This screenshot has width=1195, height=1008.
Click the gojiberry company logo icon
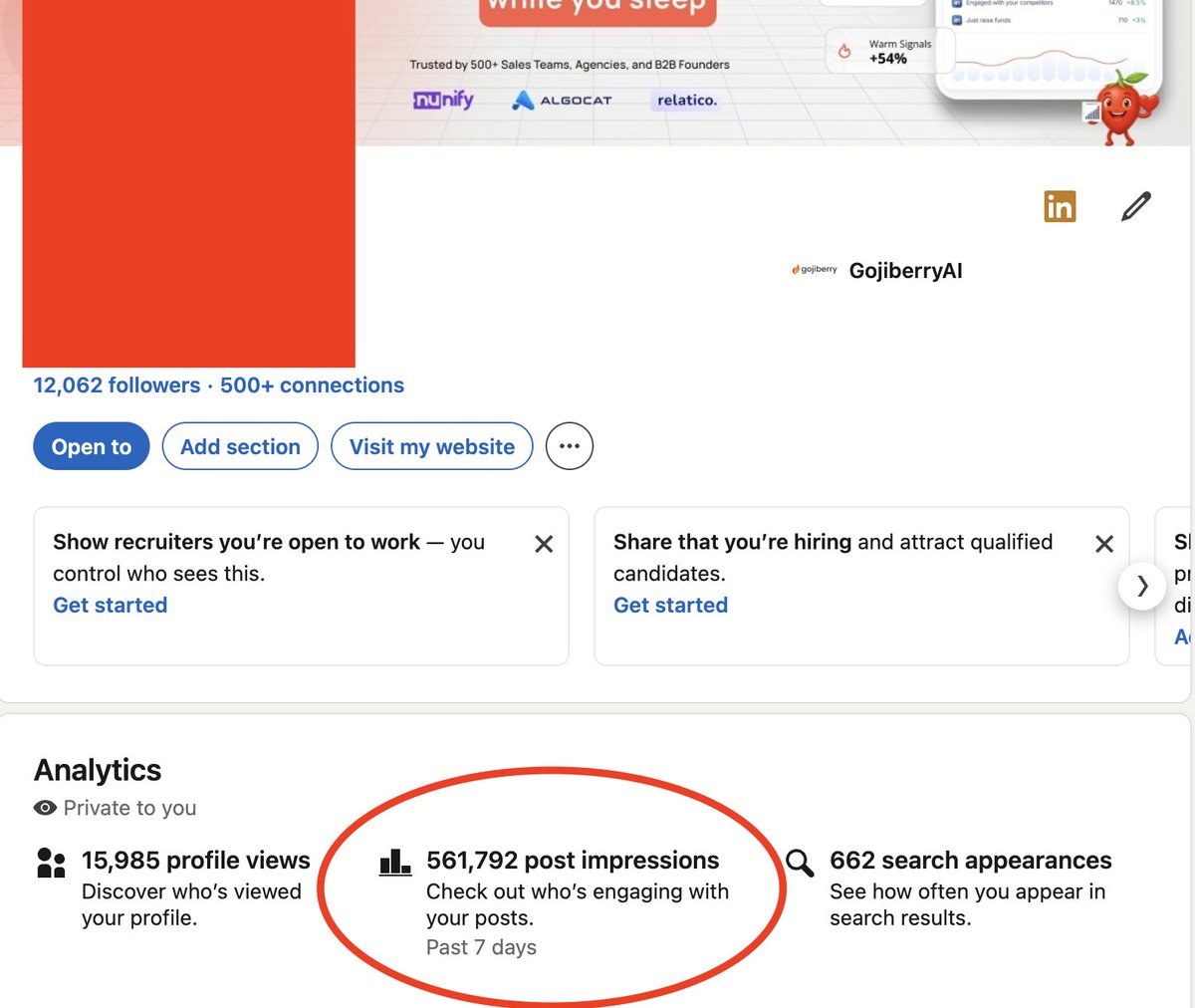815,270
